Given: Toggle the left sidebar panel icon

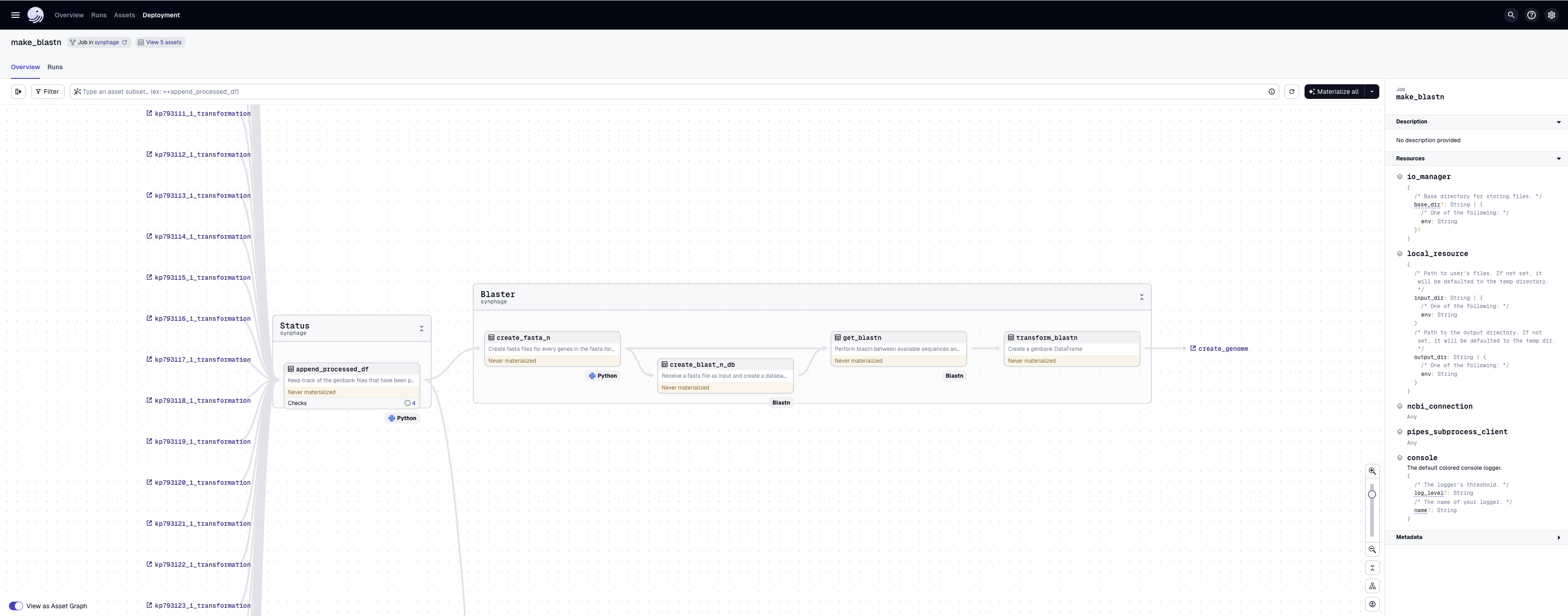Looking at the screenshot, I should pyautogui.click(x=18, y=92).
